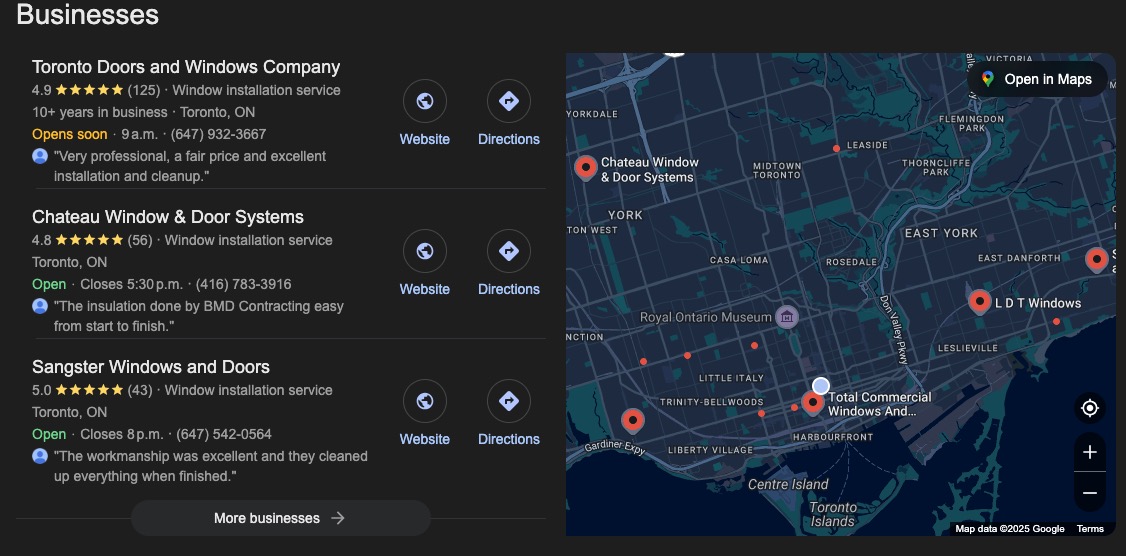Click the 4.8 star rating with 56 reviews

[92, 241]
